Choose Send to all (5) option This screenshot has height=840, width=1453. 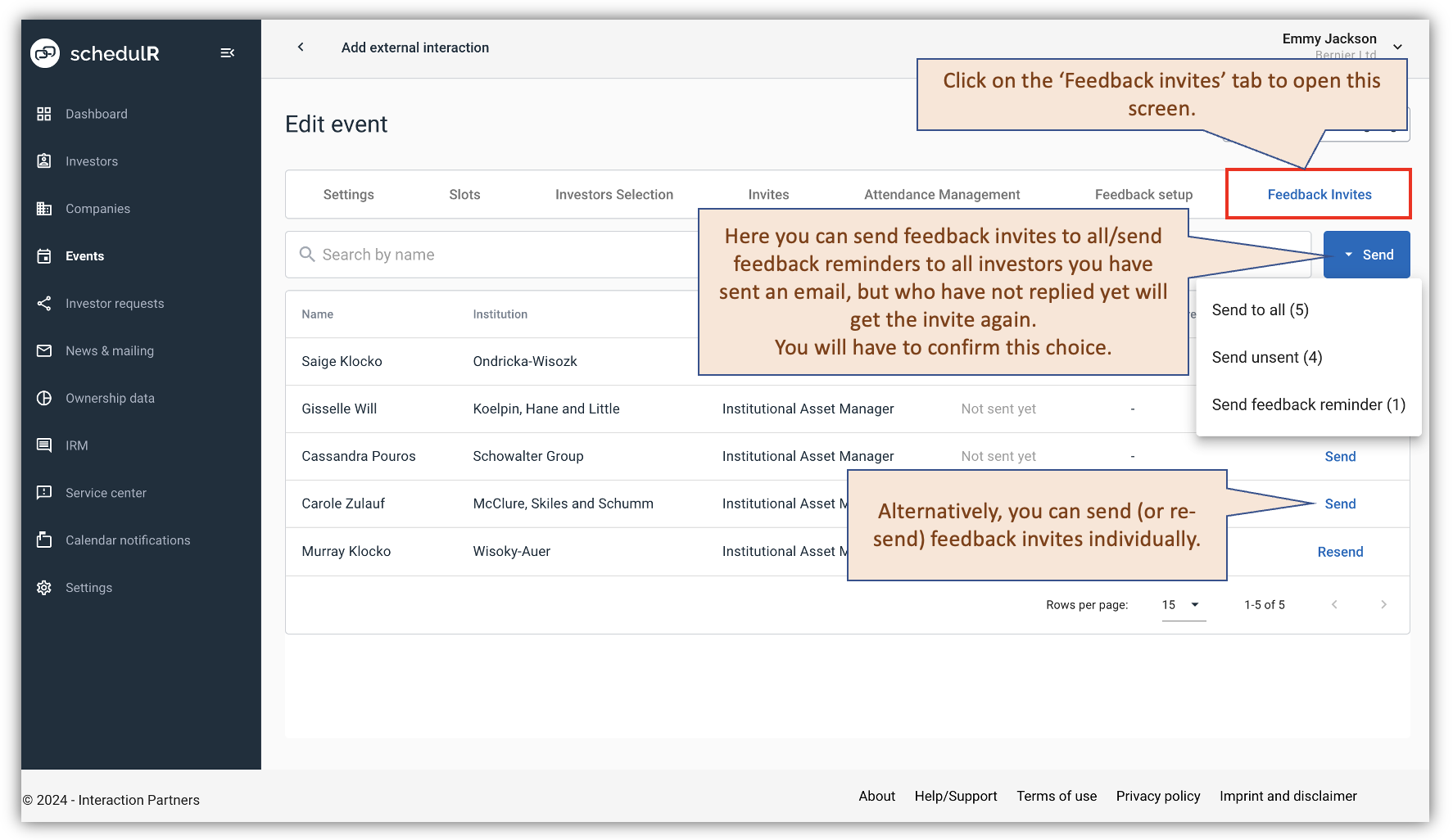pyautogui.click(x=1261, y=309)
